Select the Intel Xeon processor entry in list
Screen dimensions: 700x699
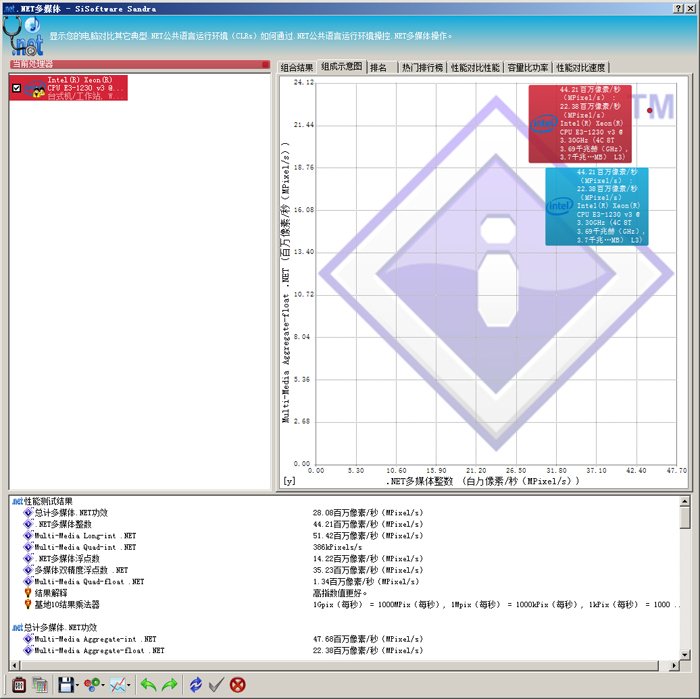pyautogui.click(x=68, y=88)
